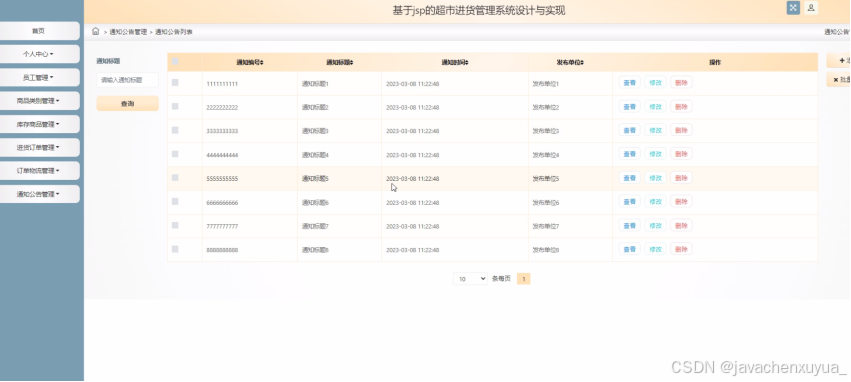Click 删除 for 发布单位5 row
This screenshot has width=851, height=382.
coord(681,178)
